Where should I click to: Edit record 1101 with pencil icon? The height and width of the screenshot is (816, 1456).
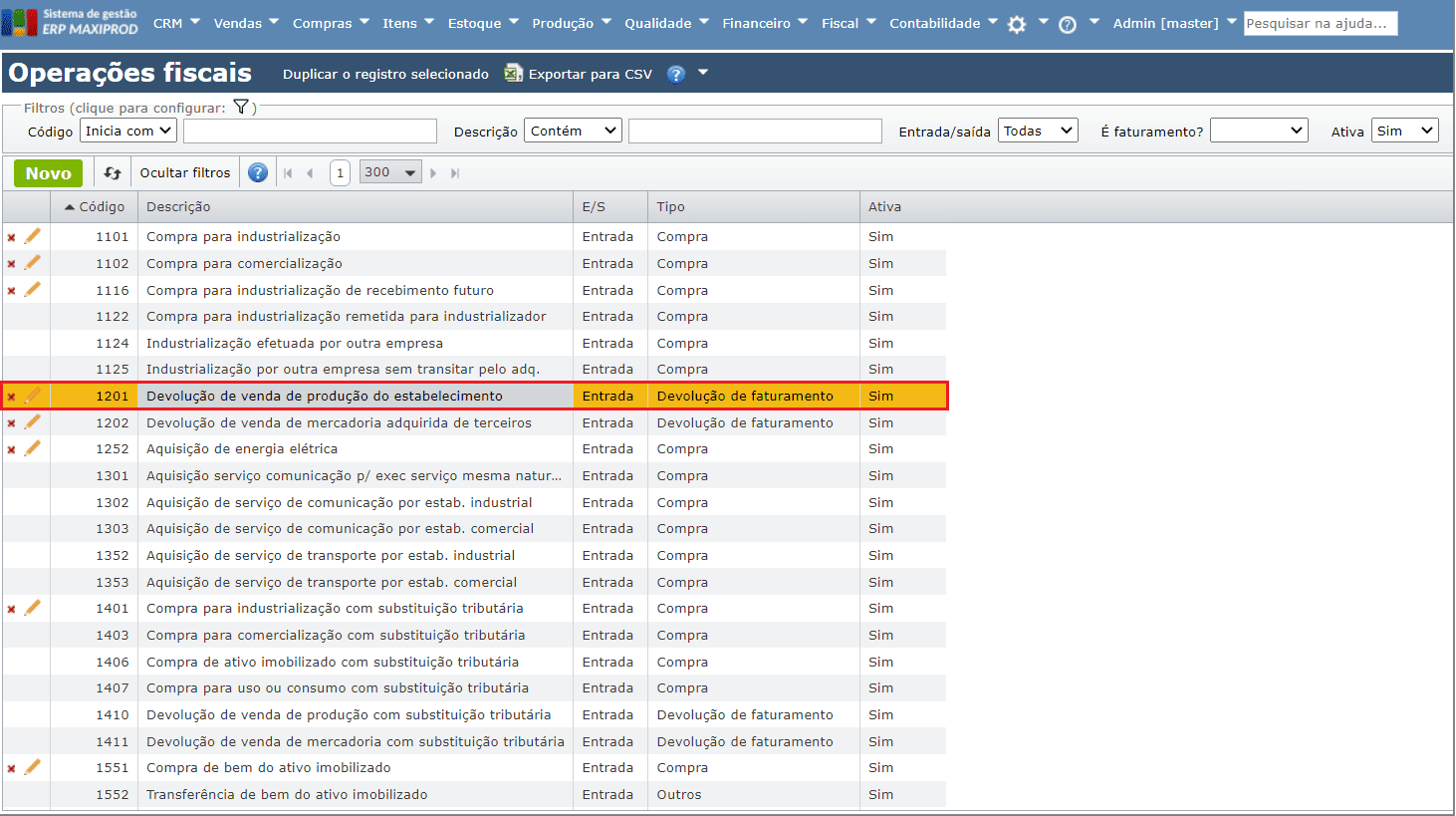click(33, 236)
